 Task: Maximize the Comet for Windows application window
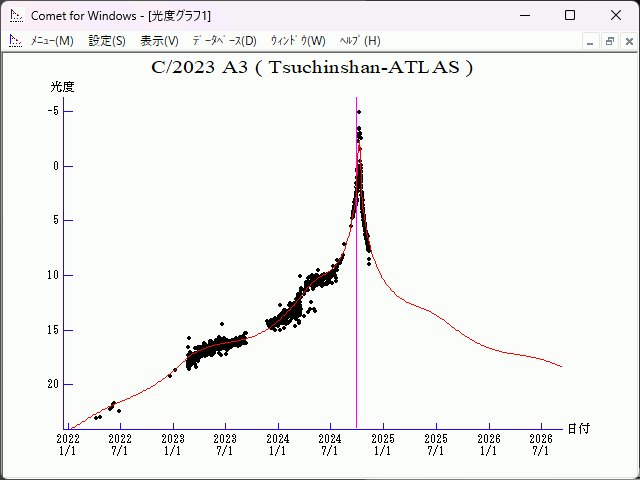pyautogui.click(x=569, y=15)
